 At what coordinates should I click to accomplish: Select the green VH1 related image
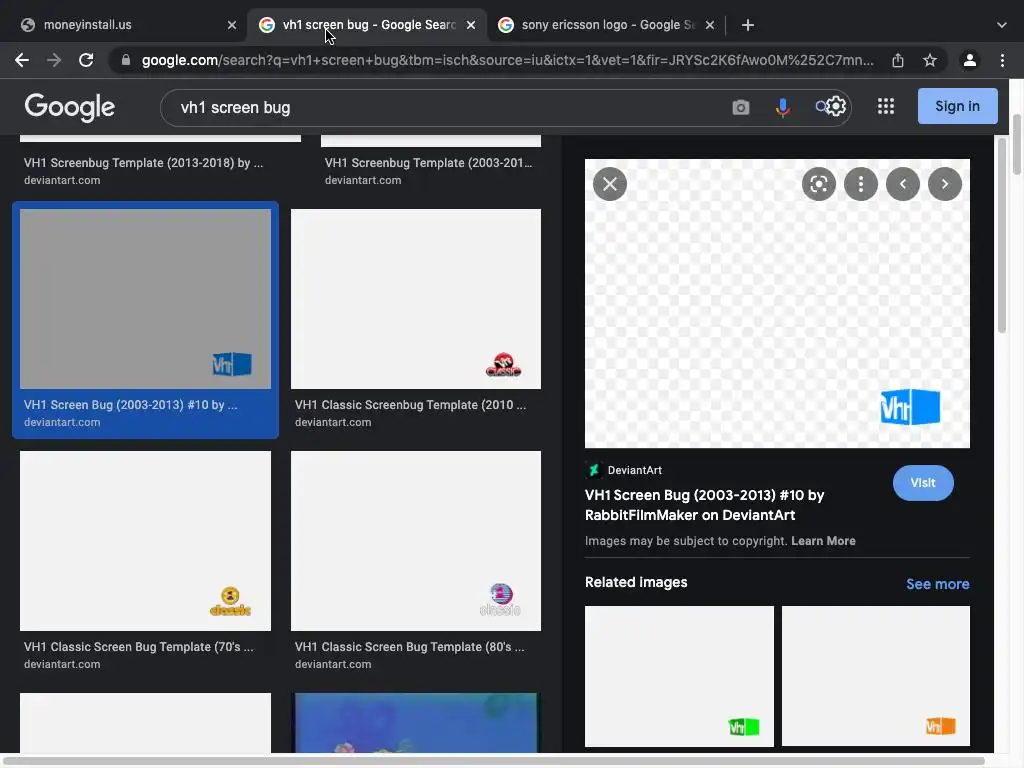[x=679, y=676]
